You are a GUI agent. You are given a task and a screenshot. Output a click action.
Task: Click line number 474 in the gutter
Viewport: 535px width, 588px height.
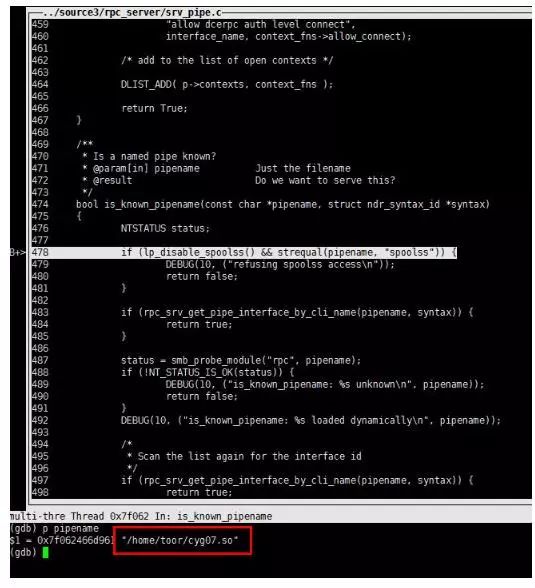[x=40, y=204]
